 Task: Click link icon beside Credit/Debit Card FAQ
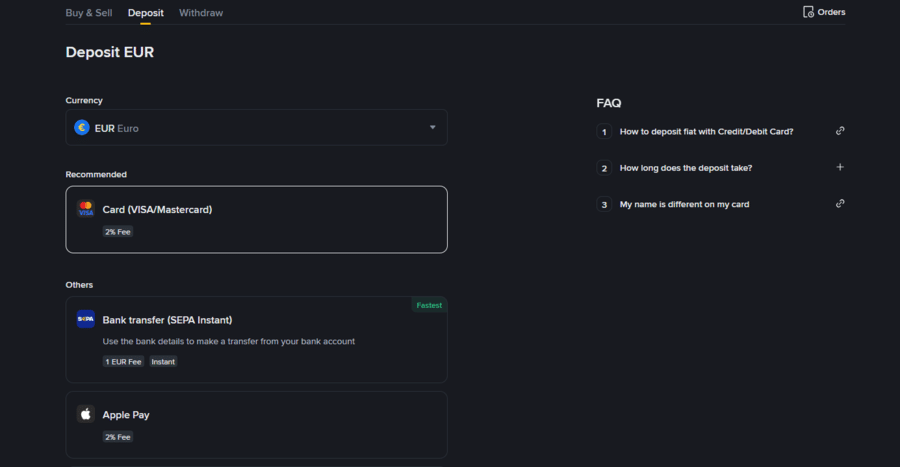coord(840,131)
